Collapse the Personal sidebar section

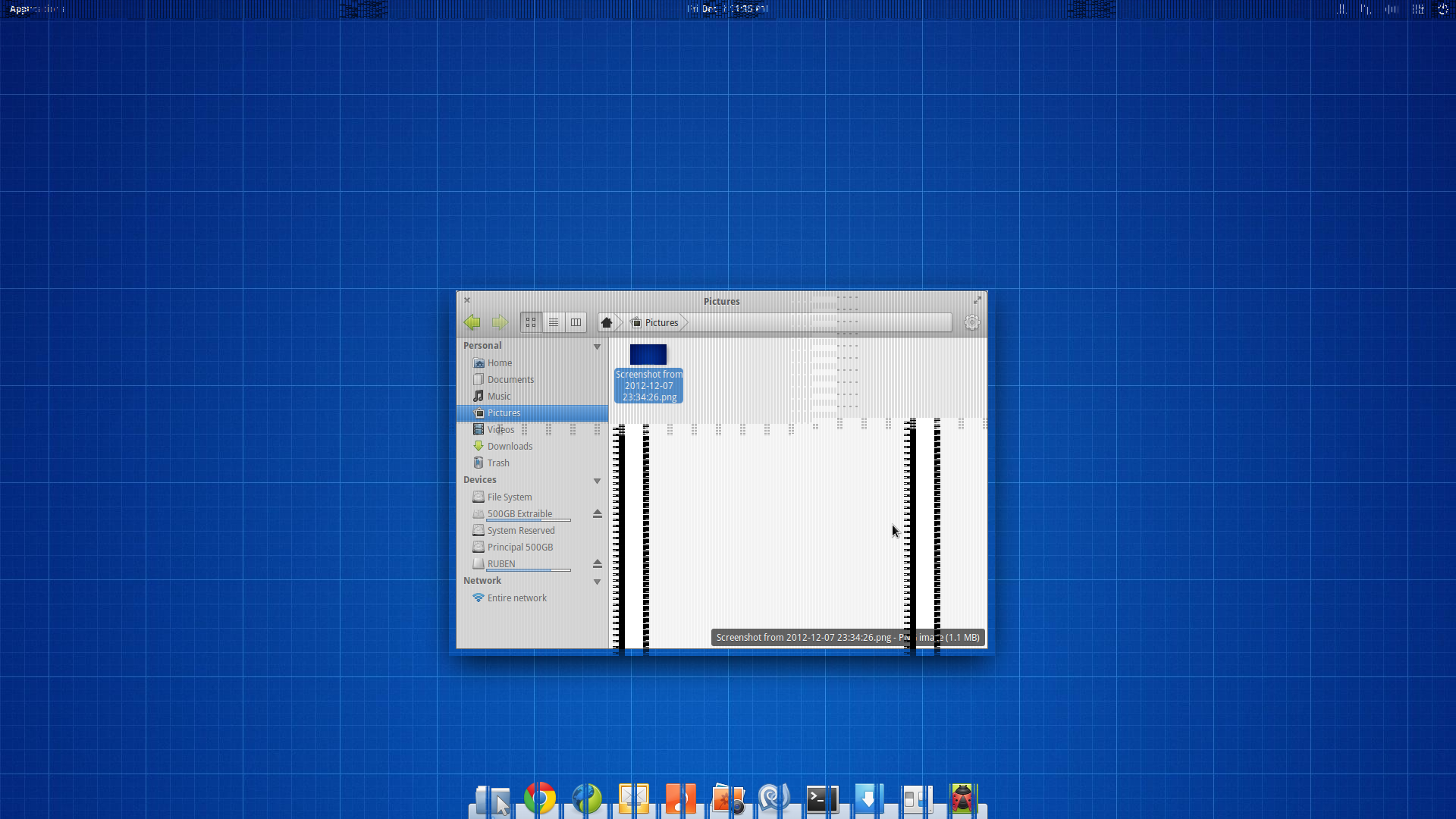tap(597, 347)
